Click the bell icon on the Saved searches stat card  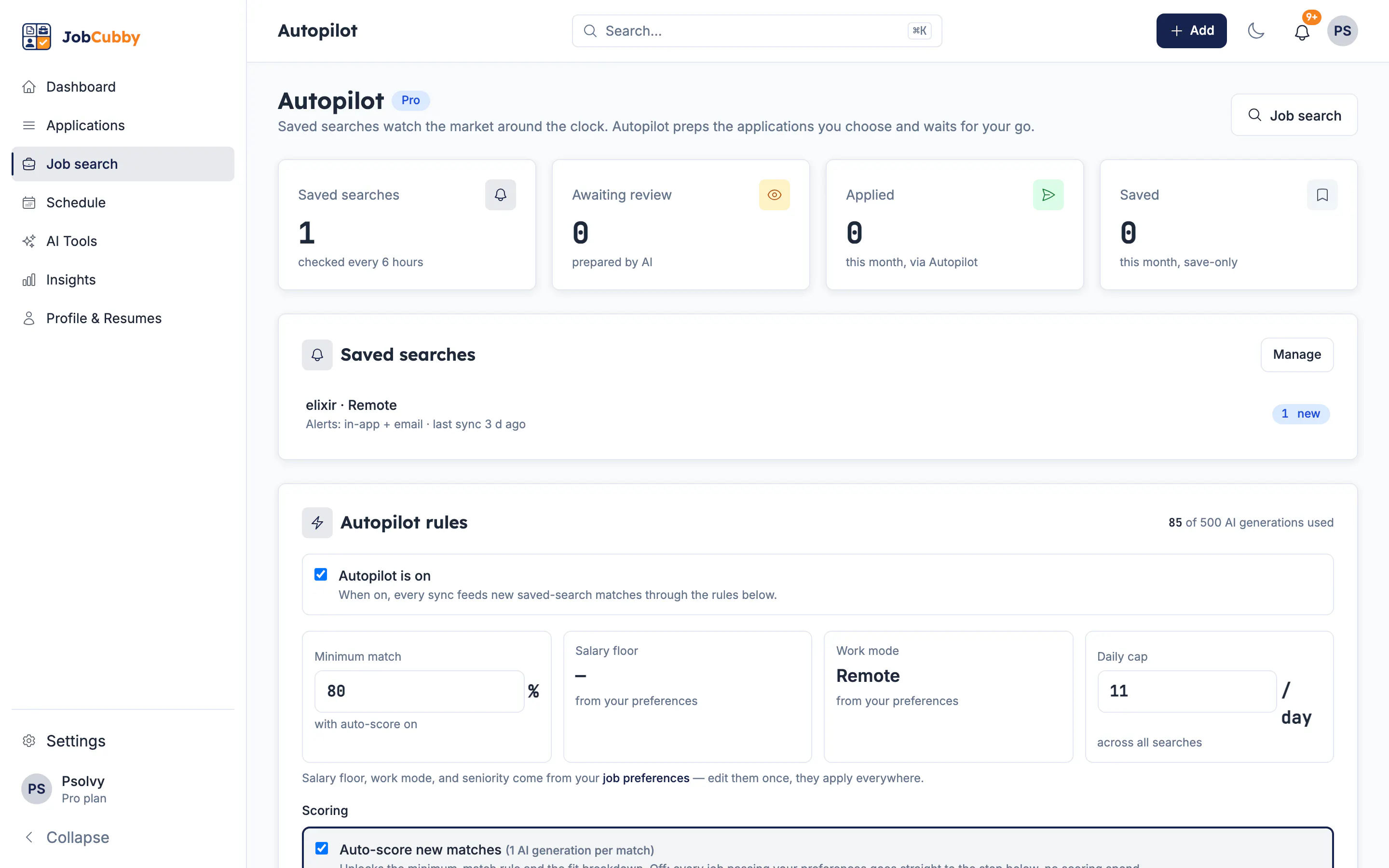(x=500, y=195)
